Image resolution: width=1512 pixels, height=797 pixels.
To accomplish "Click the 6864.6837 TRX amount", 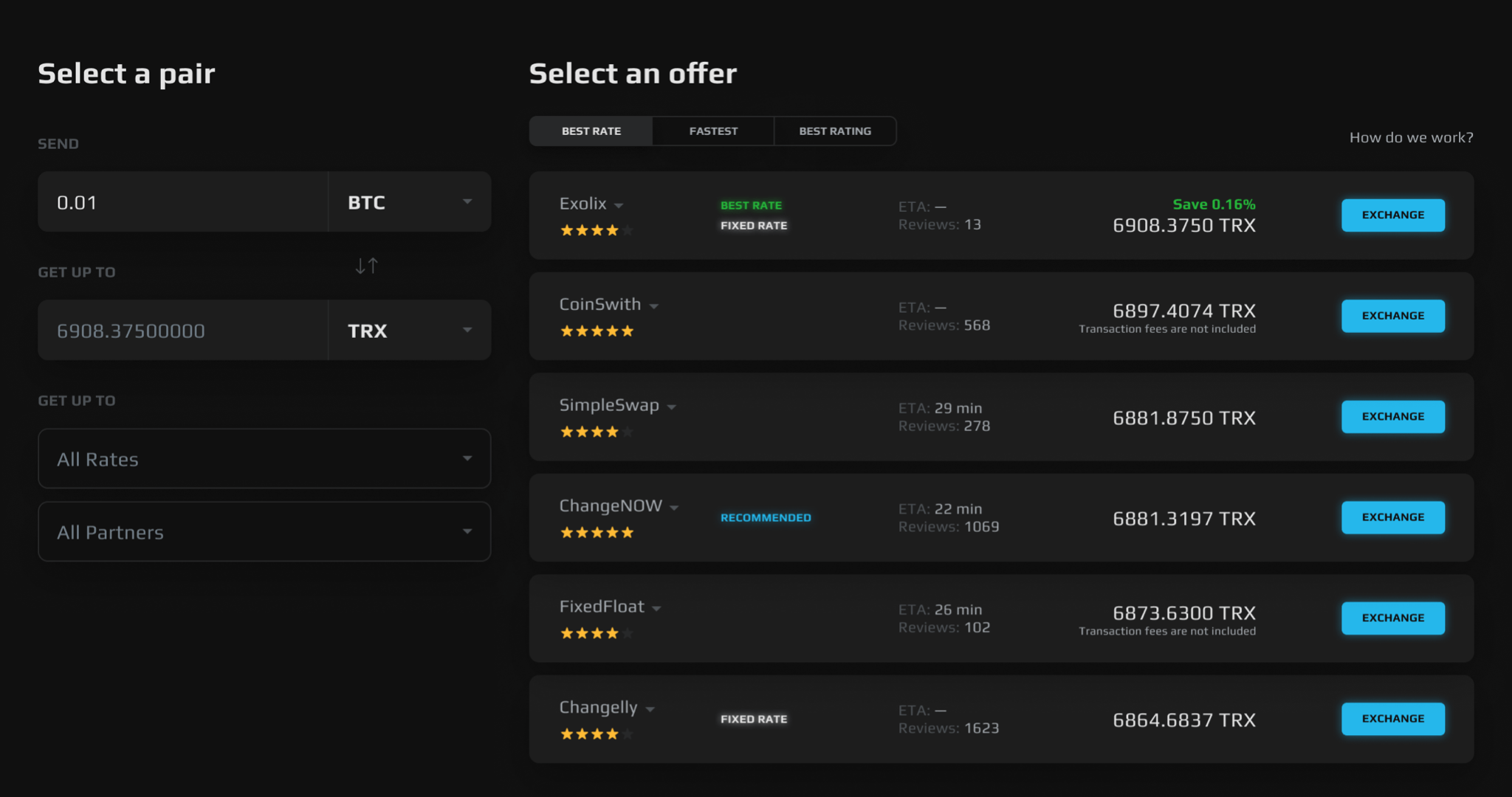I will (1184, 720).
